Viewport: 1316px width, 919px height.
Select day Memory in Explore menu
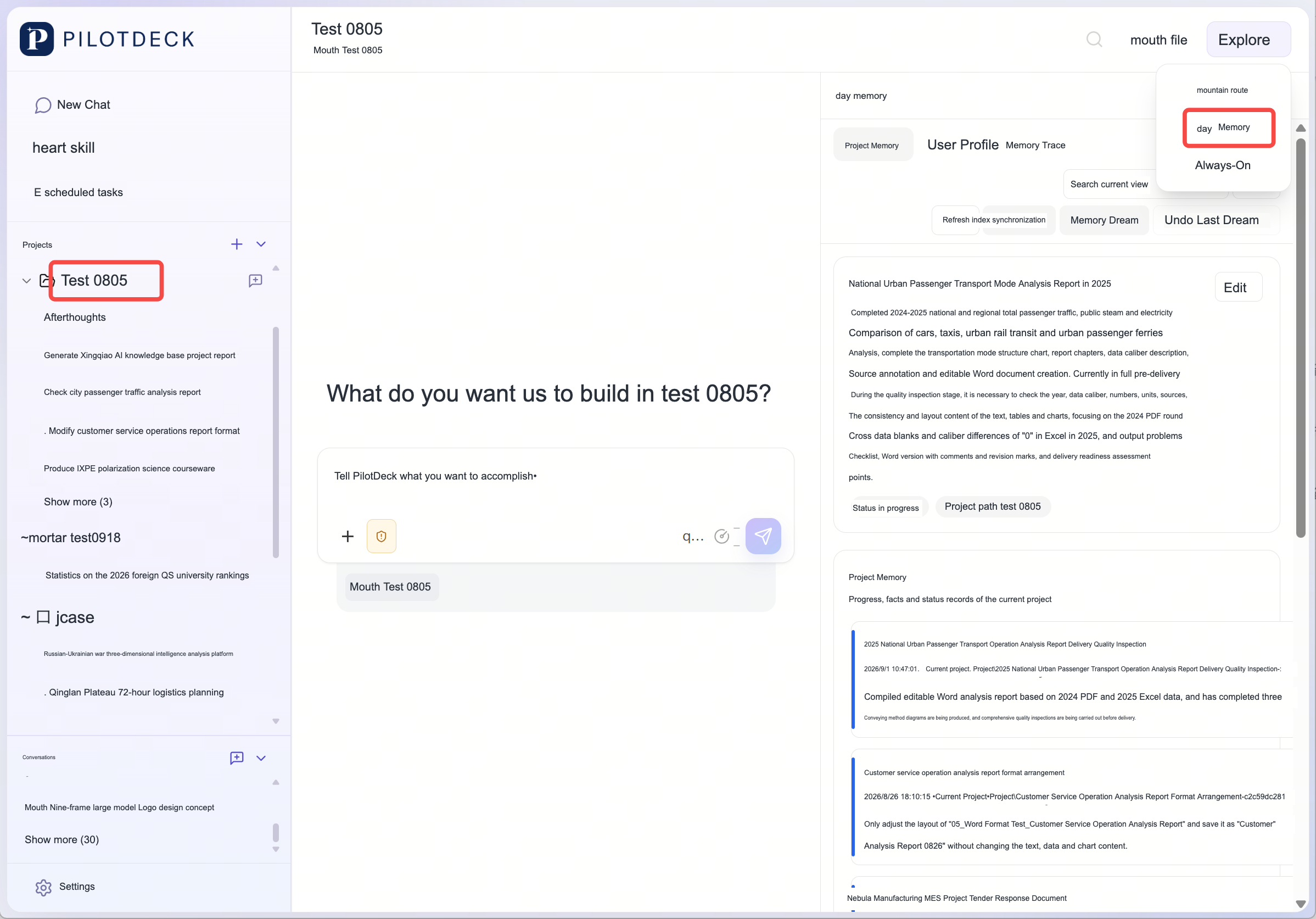(1229, 128)
